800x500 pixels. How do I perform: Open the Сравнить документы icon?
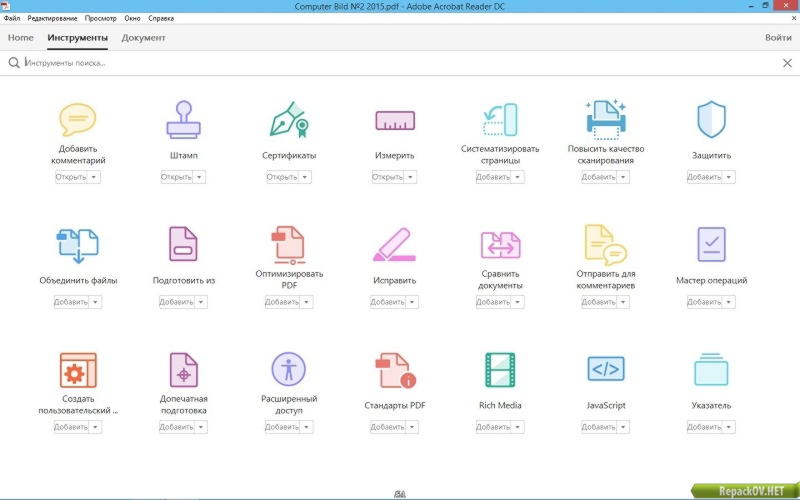pyautogui.click(x=500, y=245)
